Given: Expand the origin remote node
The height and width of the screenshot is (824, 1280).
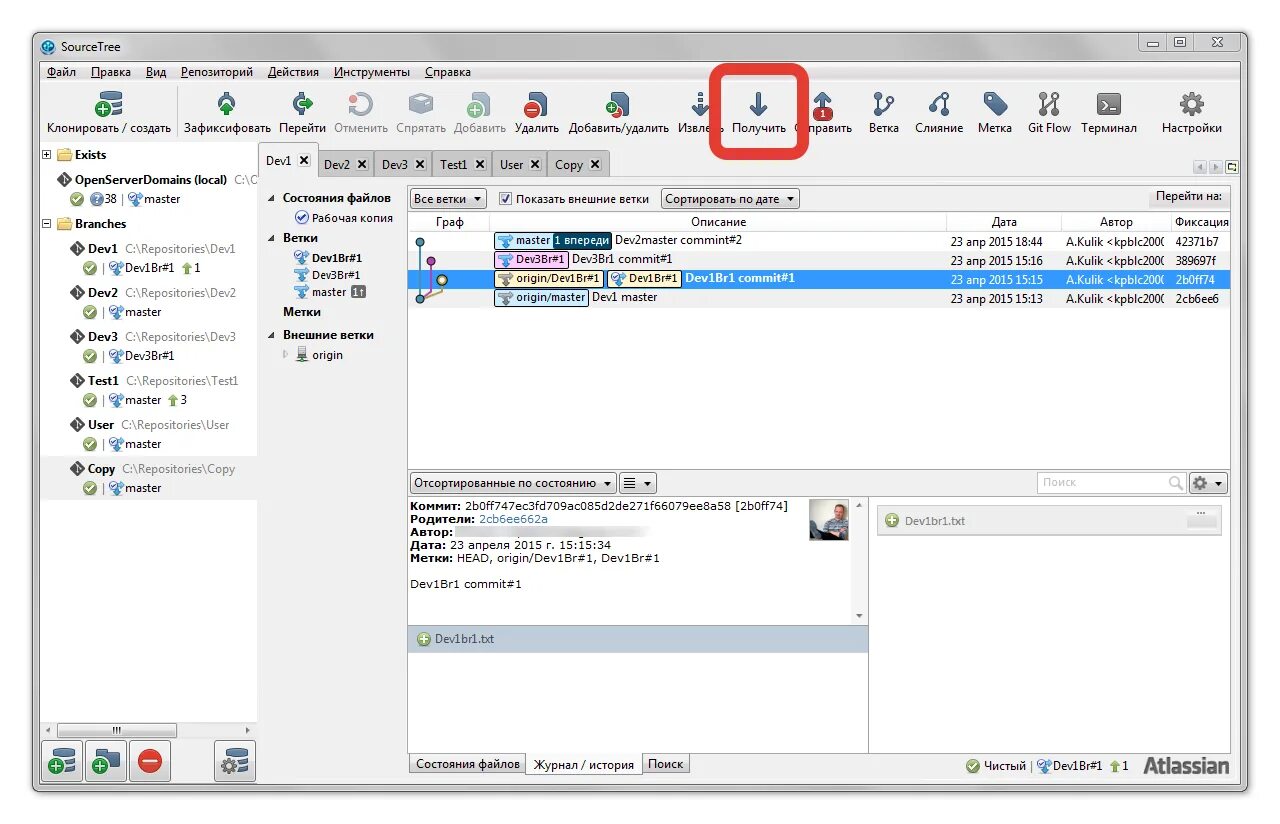Looking at the screenshot, I should tap(286, 355).
